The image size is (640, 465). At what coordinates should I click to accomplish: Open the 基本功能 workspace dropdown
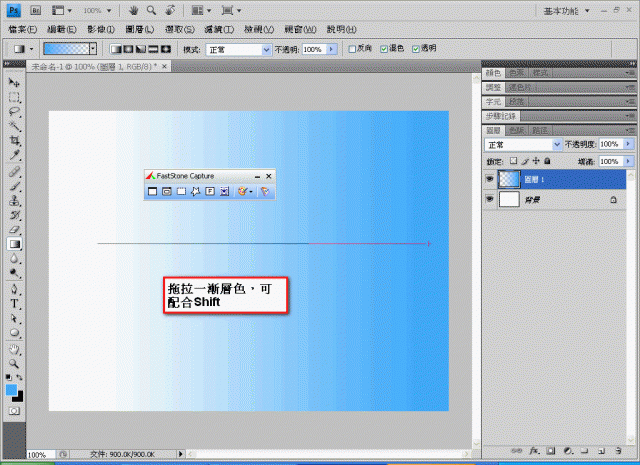[x=567, y=11]
